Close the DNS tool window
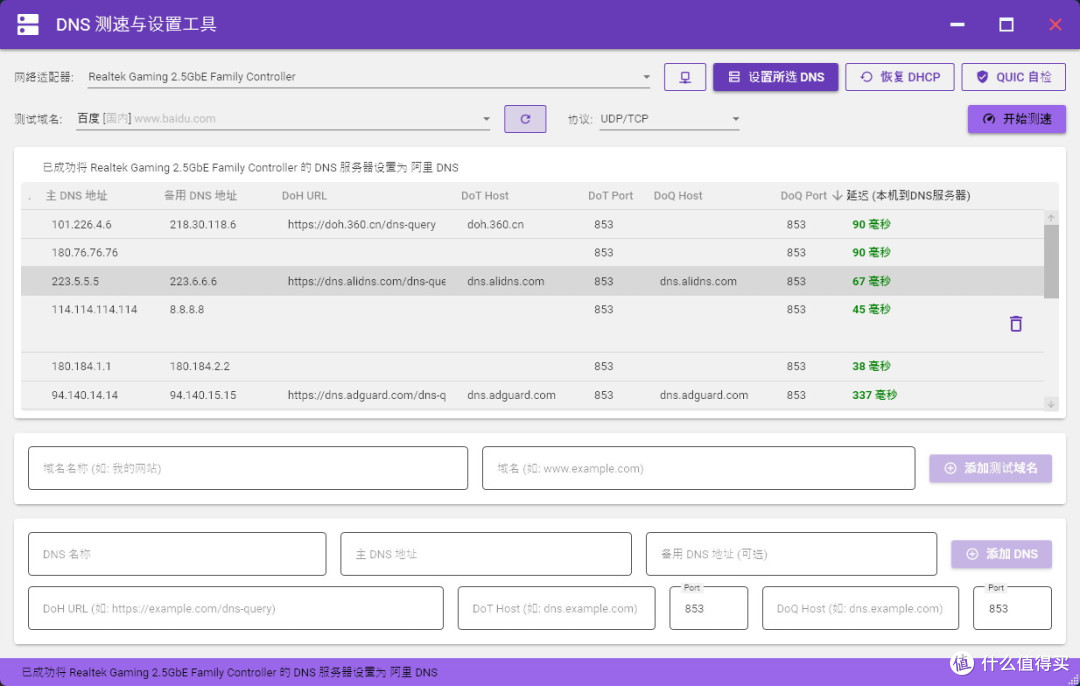The height and width of the screenshot is (686, 1080). (1055, 24)
